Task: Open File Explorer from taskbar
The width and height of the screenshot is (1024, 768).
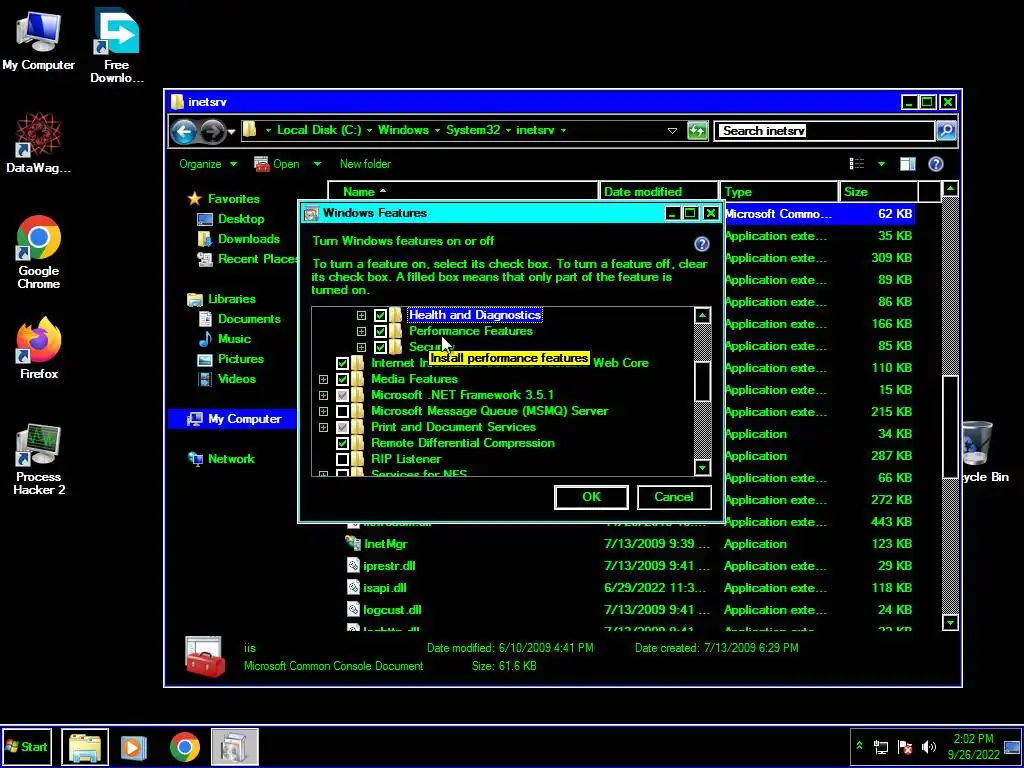Action: pyautogui.click(x=85, y=747)
